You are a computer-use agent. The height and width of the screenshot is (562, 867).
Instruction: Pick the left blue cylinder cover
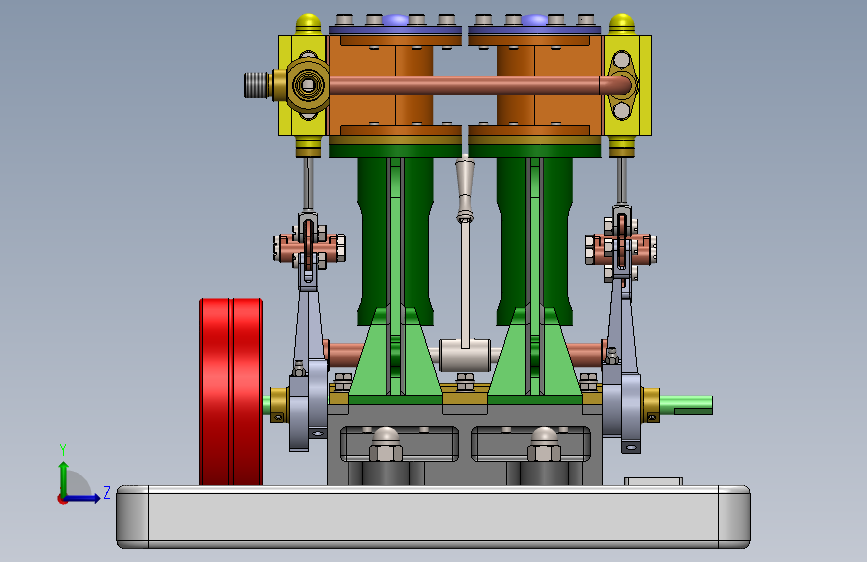coord(395,30)
